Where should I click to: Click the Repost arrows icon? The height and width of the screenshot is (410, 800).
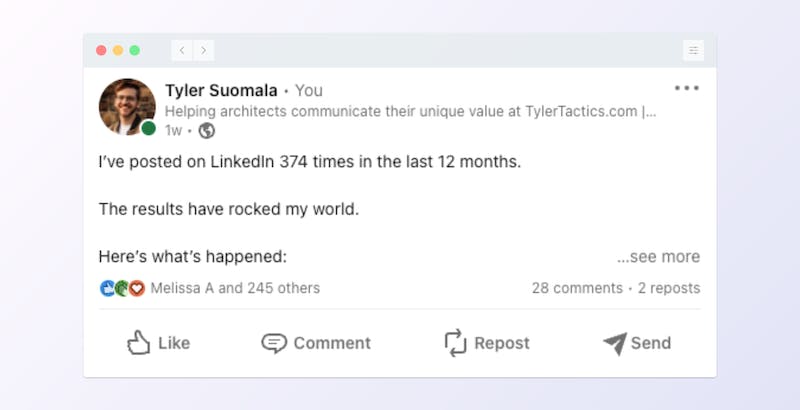pos(455,342)
